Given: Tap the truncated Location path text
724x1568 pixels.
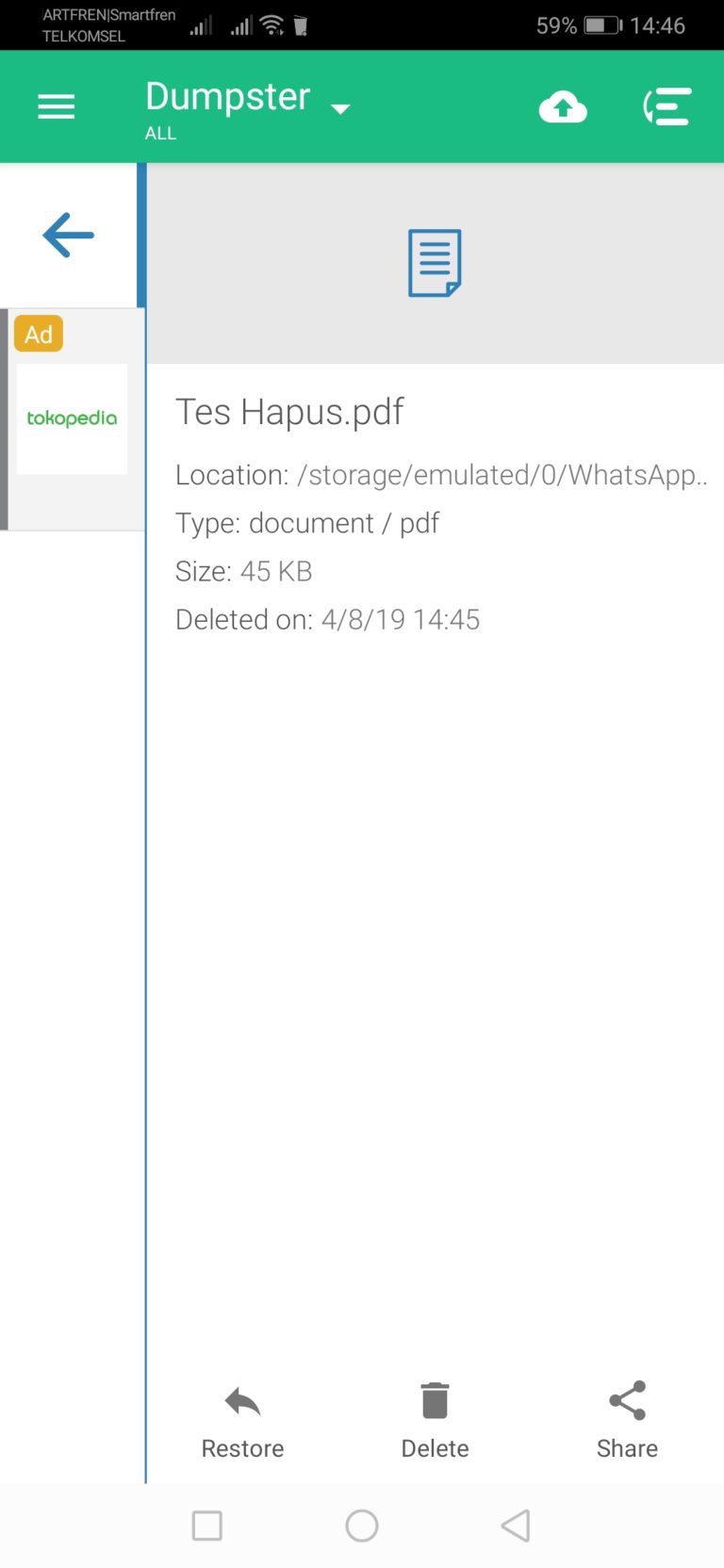Looking at the screenshot, I should pyautogui.click(x=502, y=475).
